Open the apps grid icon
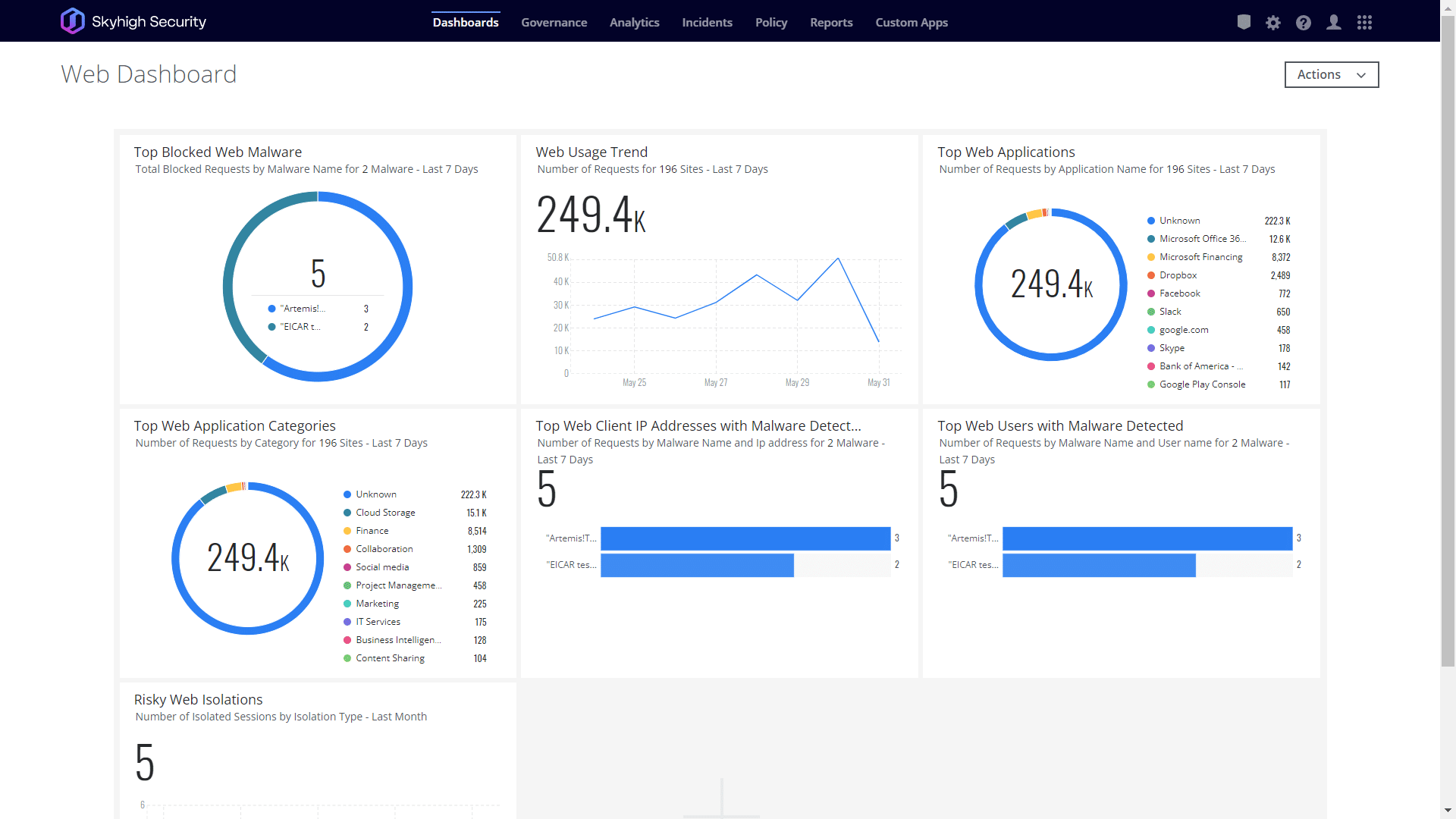The width and height of the screenshot is (1456, 819). click(1364, 23)
